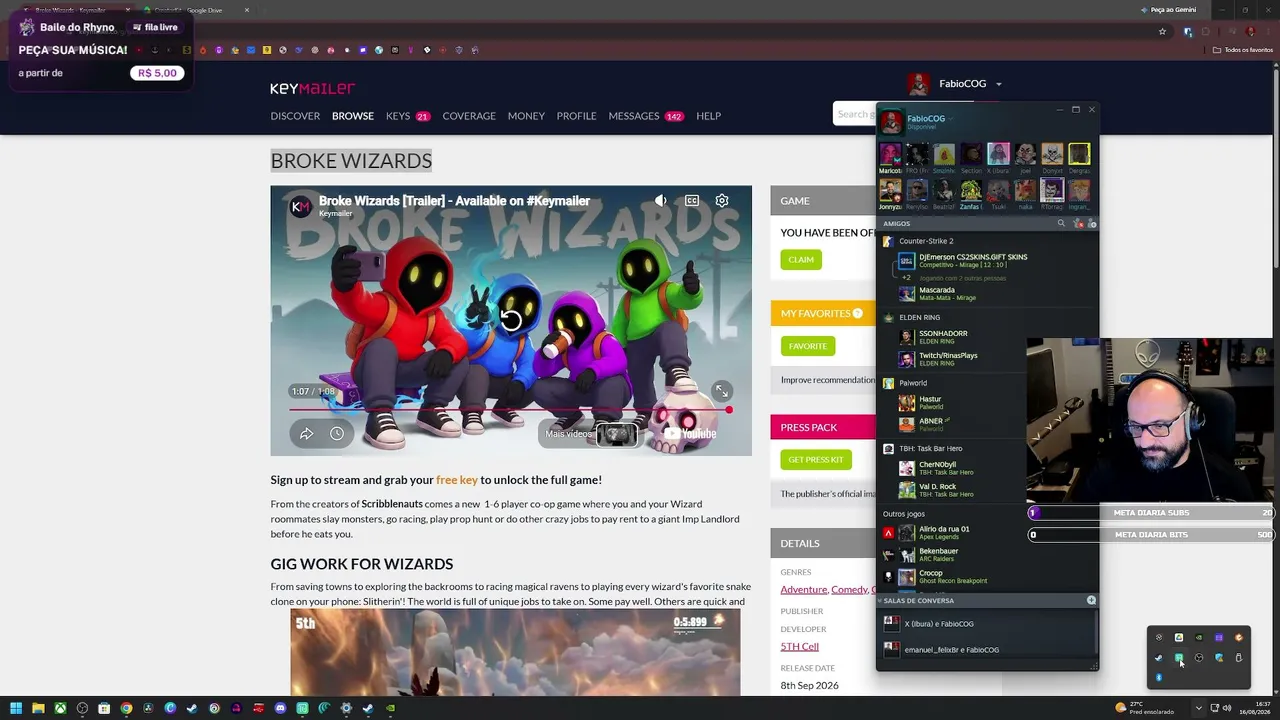Bookmark this page with the star icon

[1162, 31]
